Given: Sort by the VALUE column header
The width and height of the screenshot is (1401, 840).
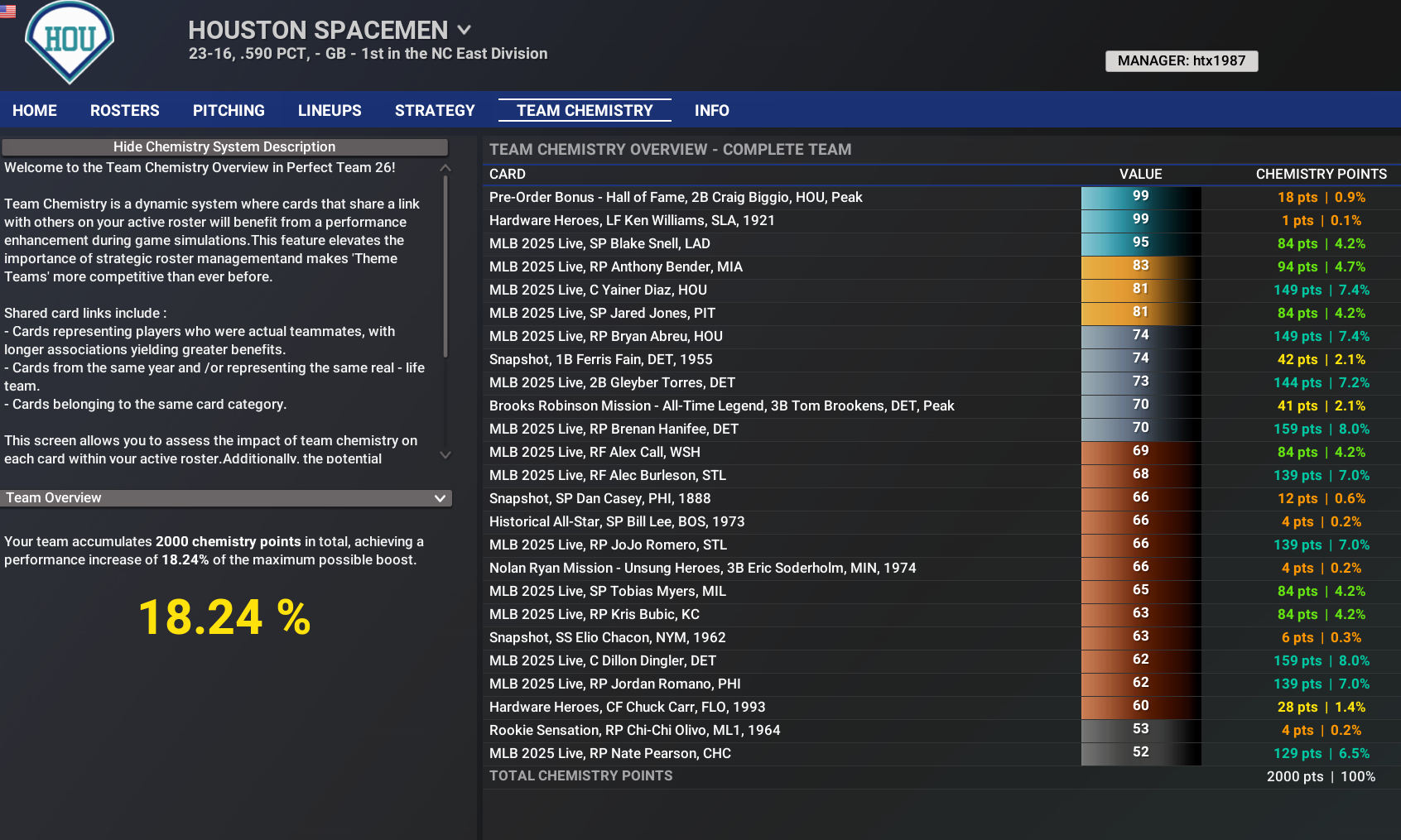Looking at the screenshot, I should pyautogui.click(x=1140, y=175).
